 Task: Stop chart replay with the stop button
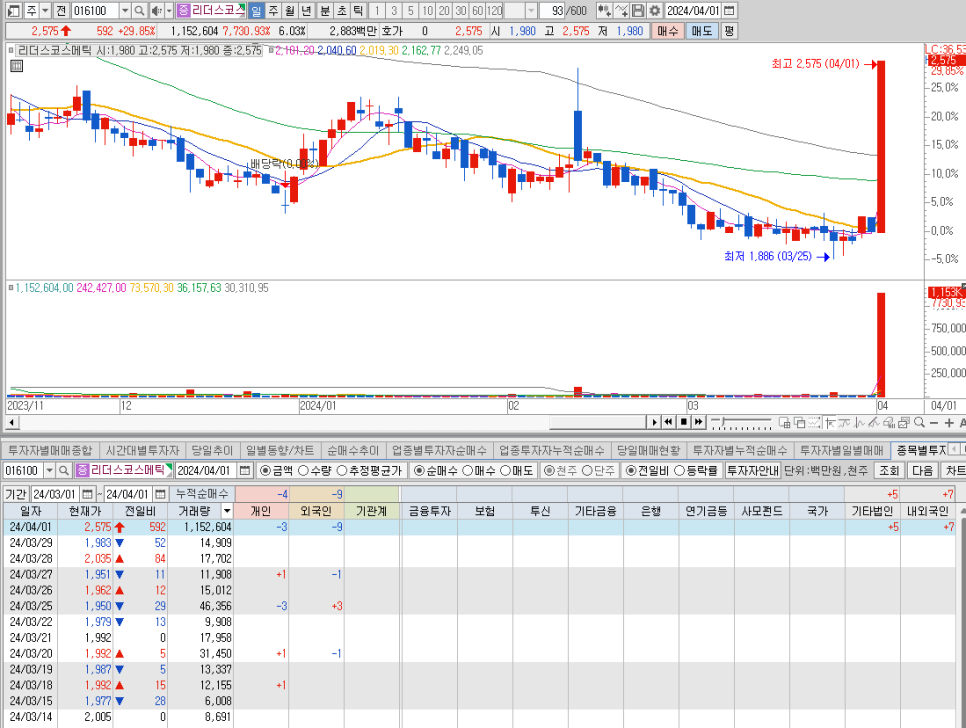coord(683,422)
